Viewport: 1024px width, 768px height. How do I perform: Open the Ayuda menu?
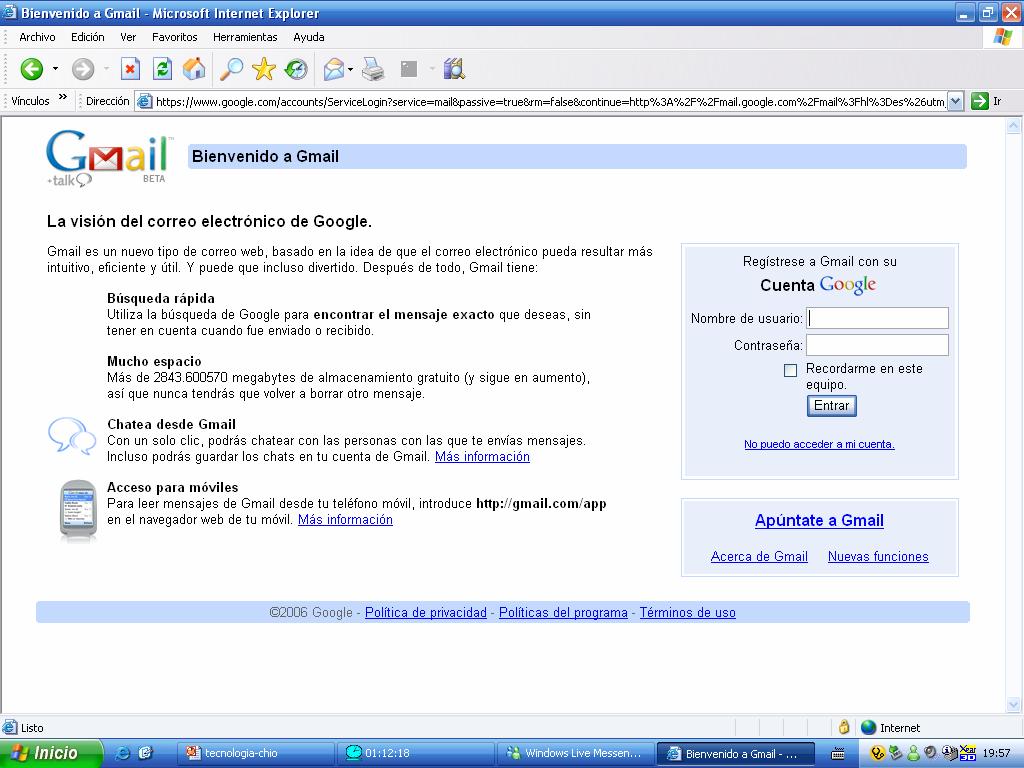click(x=309, y=37)
